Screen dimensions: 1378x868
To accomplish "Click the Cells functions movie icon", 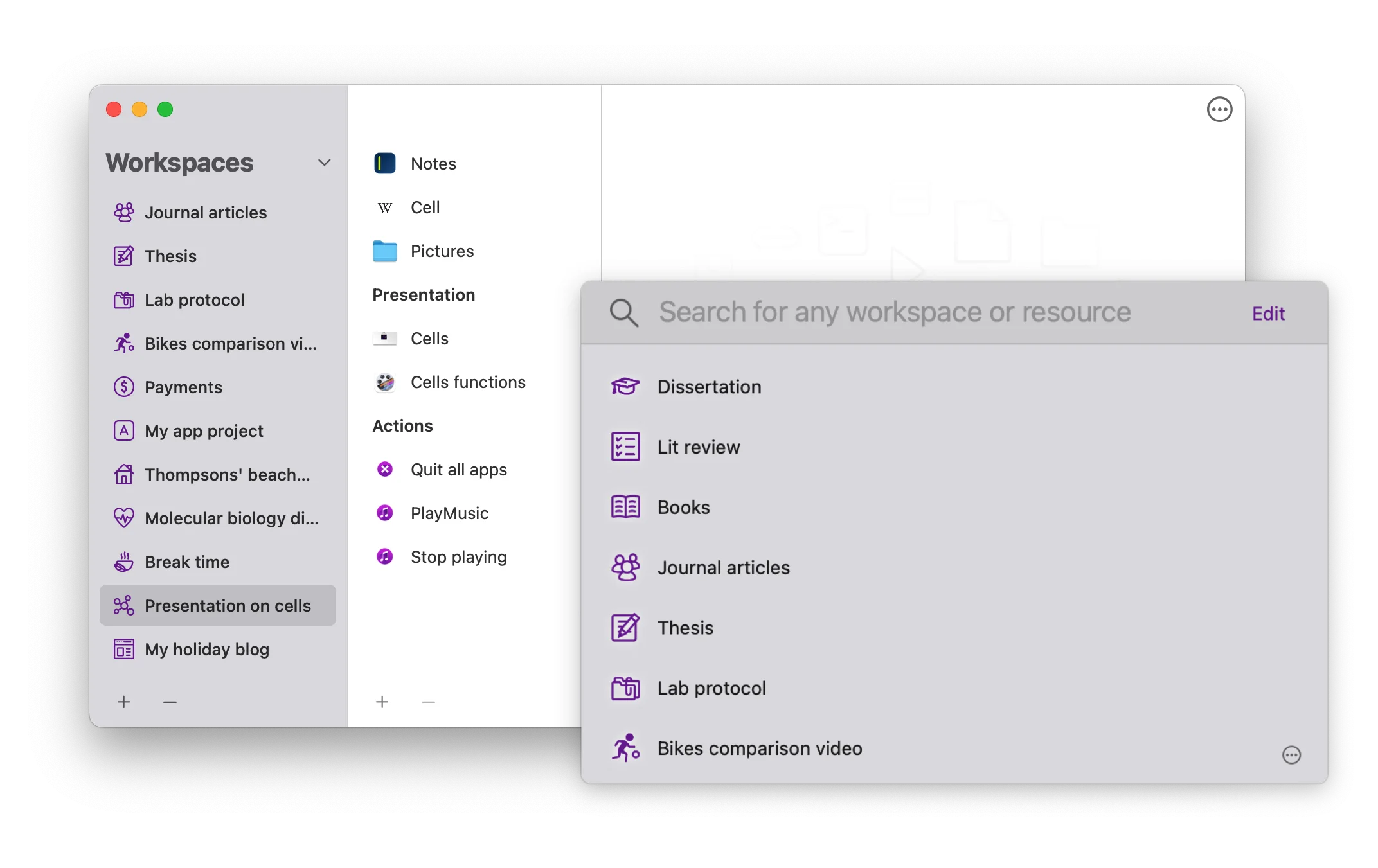I will pyautogui.click(x=384, y=382).
